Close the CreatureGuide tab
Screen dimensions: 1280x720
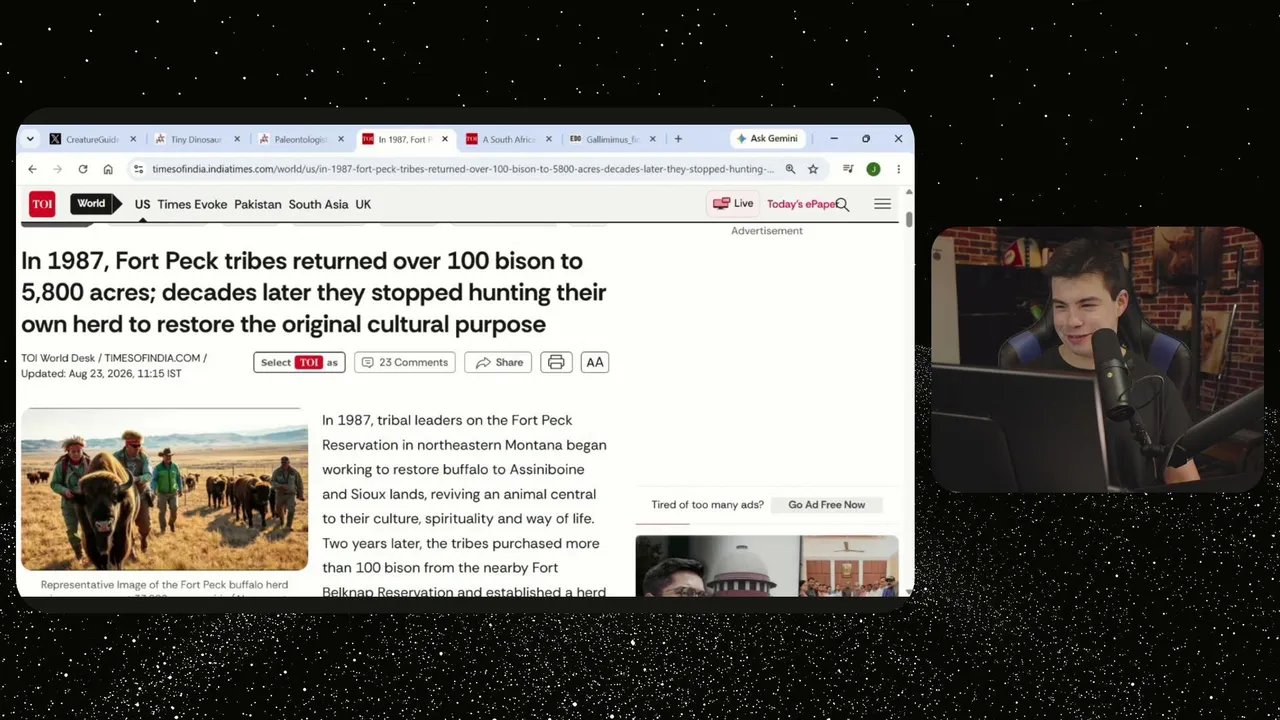(132, 139)
